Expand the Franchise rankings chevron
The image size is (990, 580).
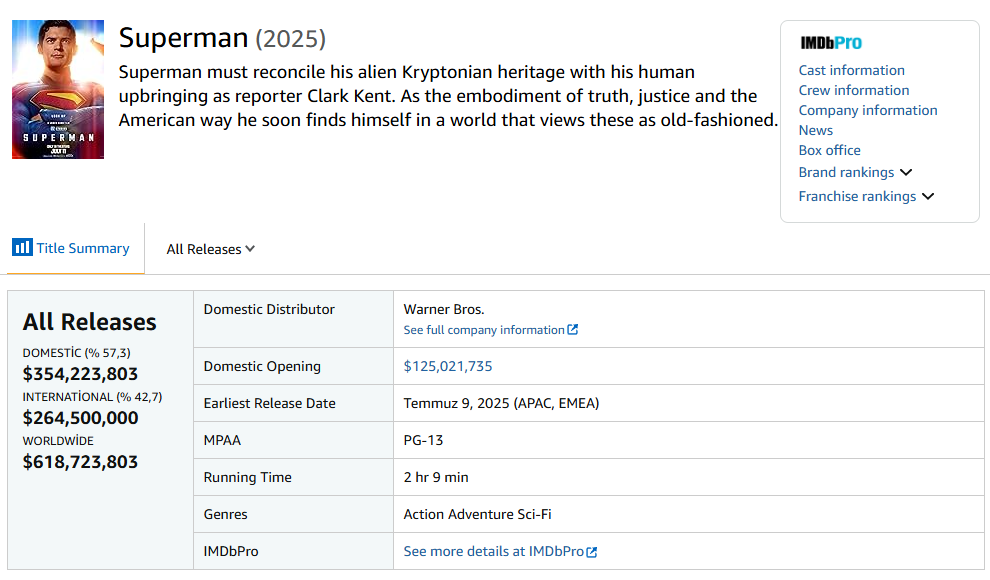point(927,196)
